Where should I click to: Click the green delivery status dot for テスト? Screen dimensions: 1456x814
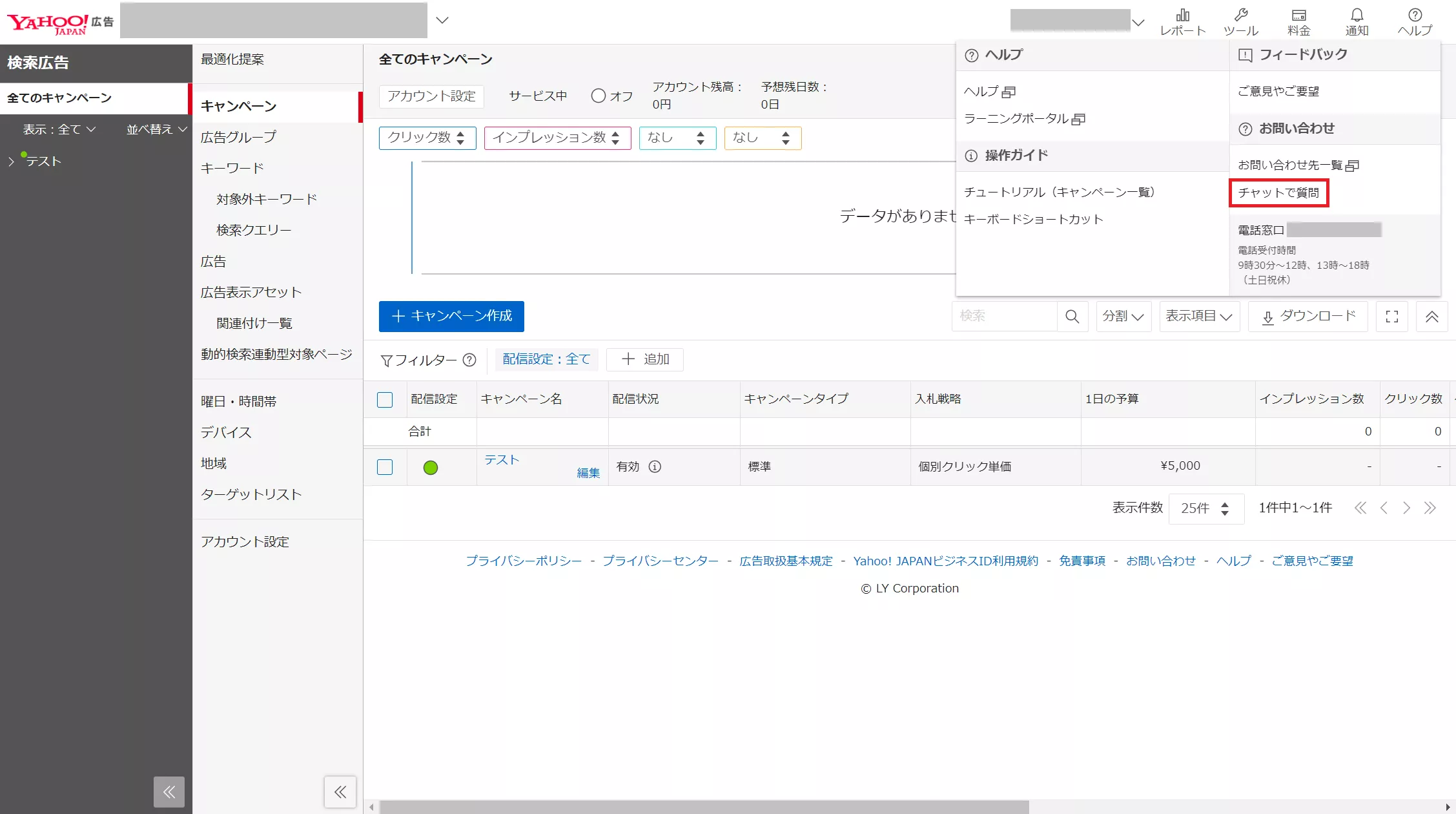pos(431,467)
